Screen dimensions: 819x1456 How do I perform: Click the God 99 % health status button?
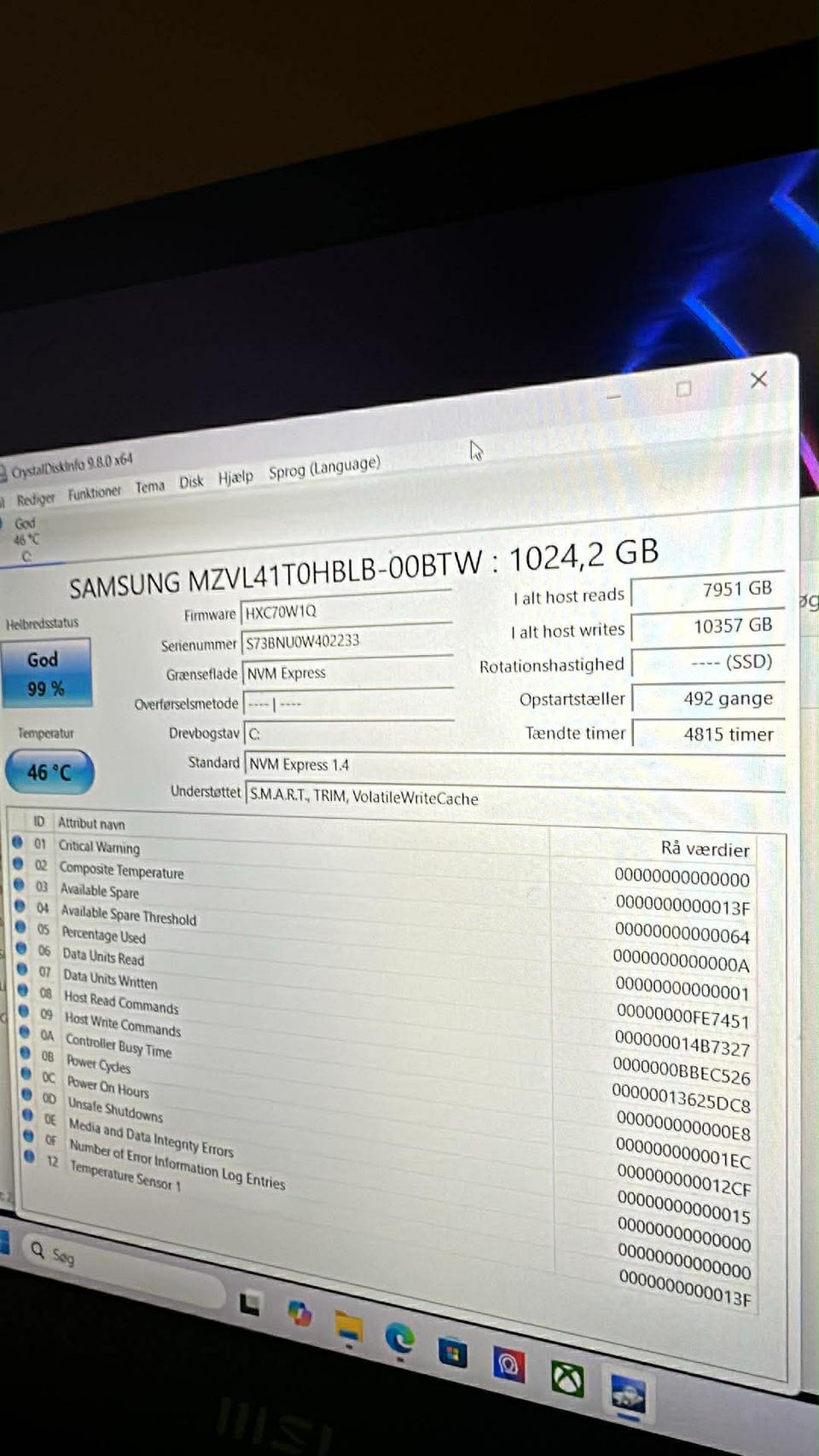pyautogui.click(x=47, y=673)
